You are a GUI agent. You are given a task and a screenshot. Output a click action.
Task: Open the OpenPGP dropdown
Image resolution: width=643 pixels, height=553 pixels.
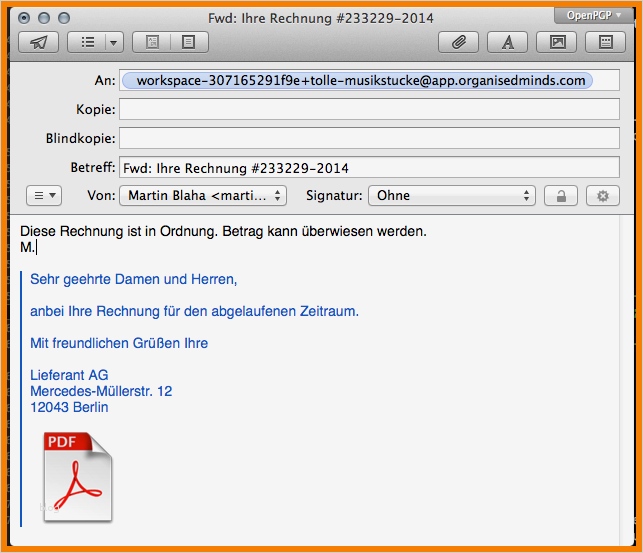click(594, 16)
